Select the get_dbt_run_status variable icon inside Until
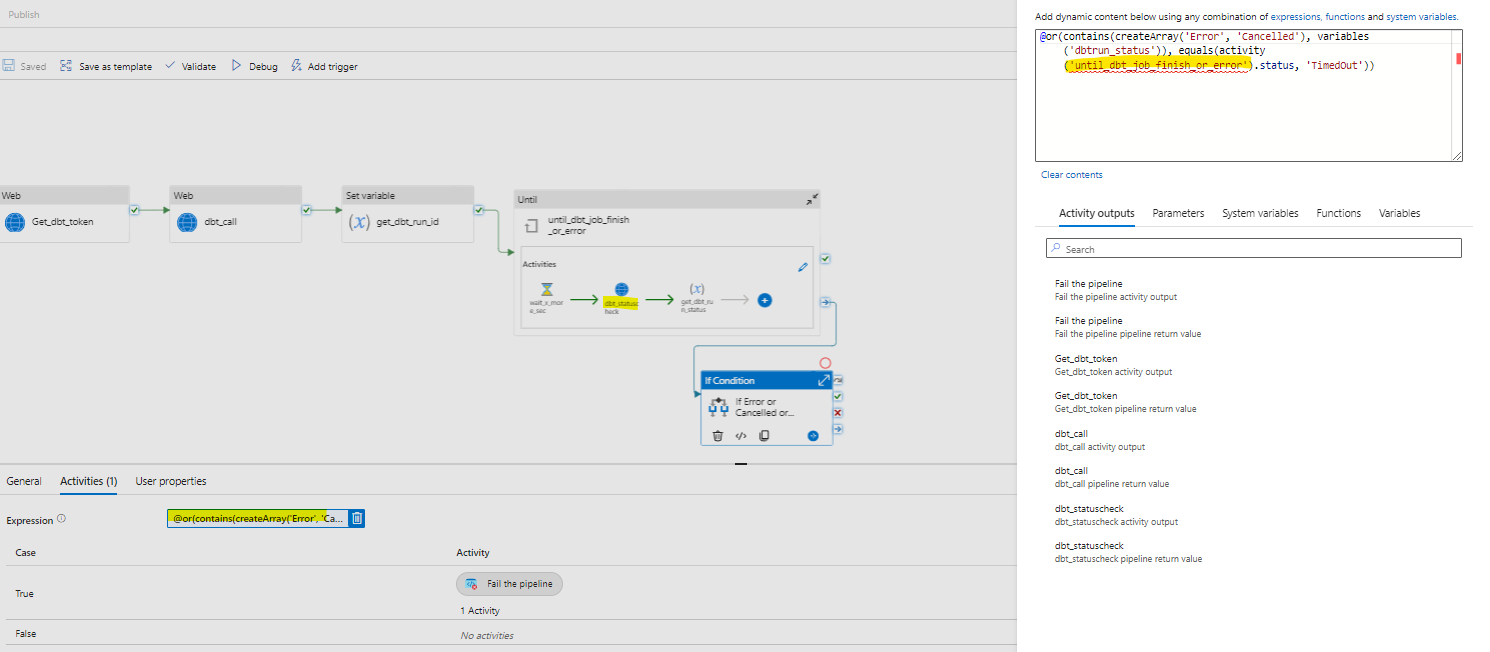This screenshot has width=1490, height=652. pyautogui.click(x=697, y=289)
